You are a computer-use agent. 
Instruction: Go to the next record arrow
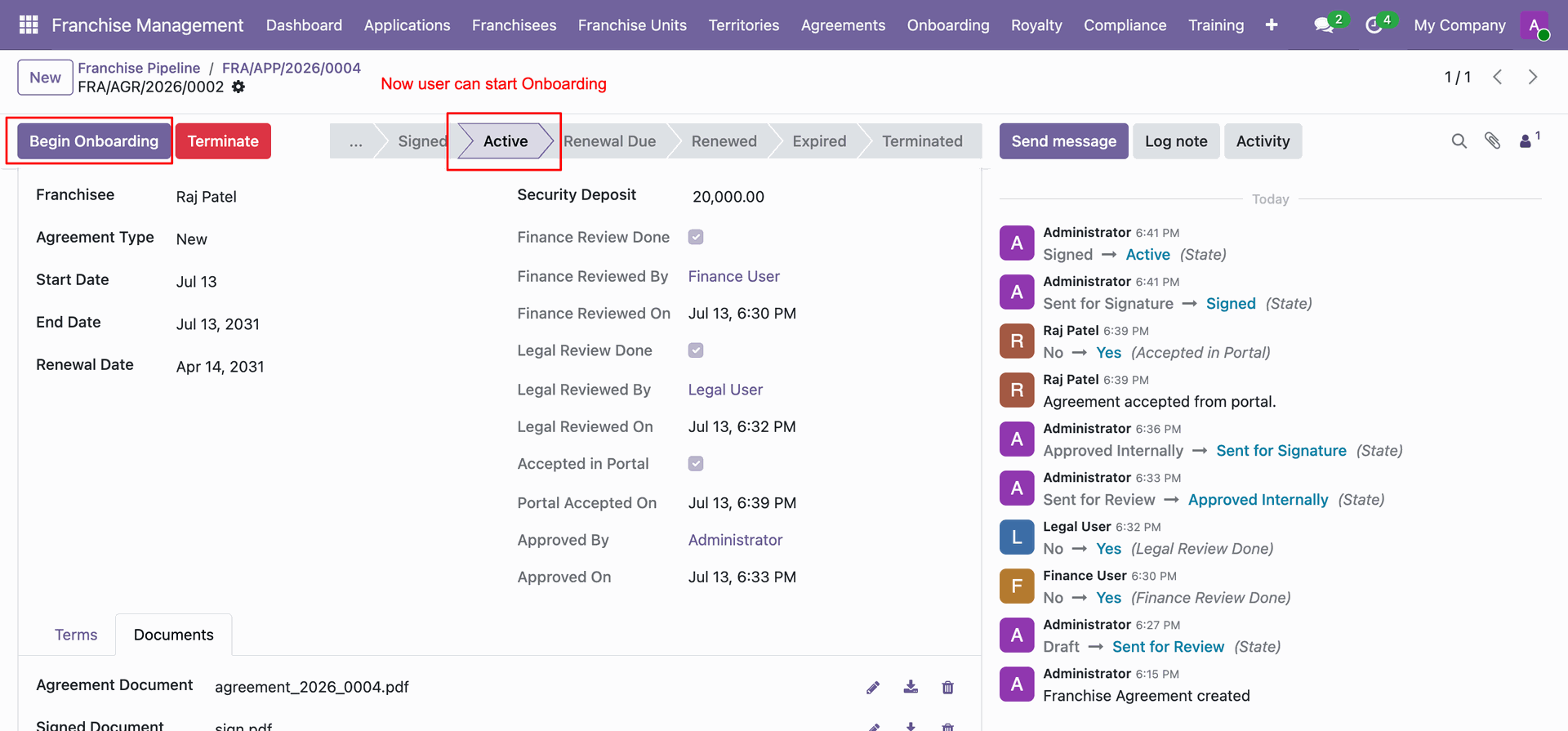[x=1533, y=77]
